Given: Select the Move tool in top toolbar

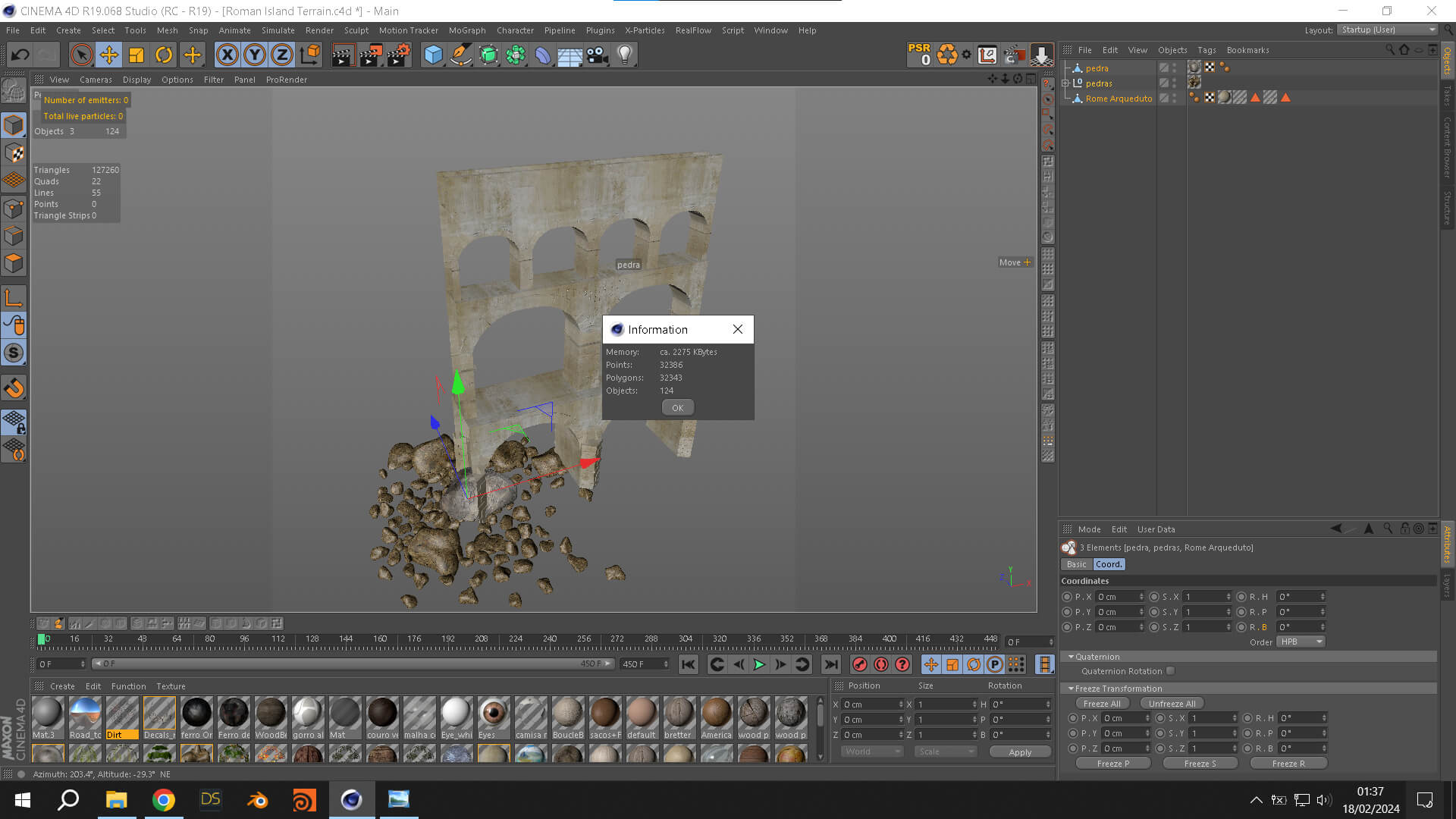Looking at the screenshot, I should tap(109, 55).
